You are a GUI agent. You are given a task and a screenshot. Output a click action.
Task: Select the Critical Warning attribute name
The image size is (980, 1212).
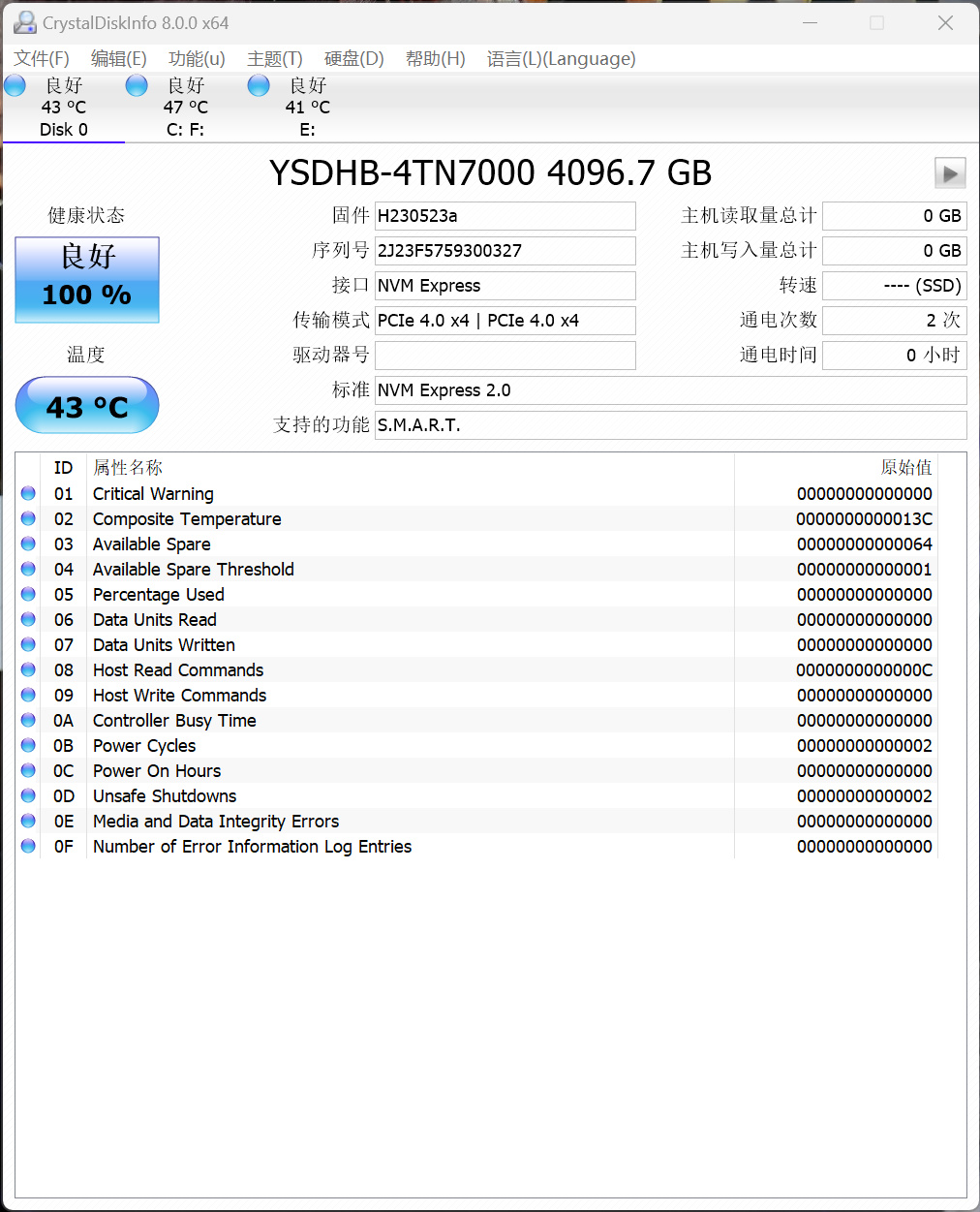coord(153,494)
